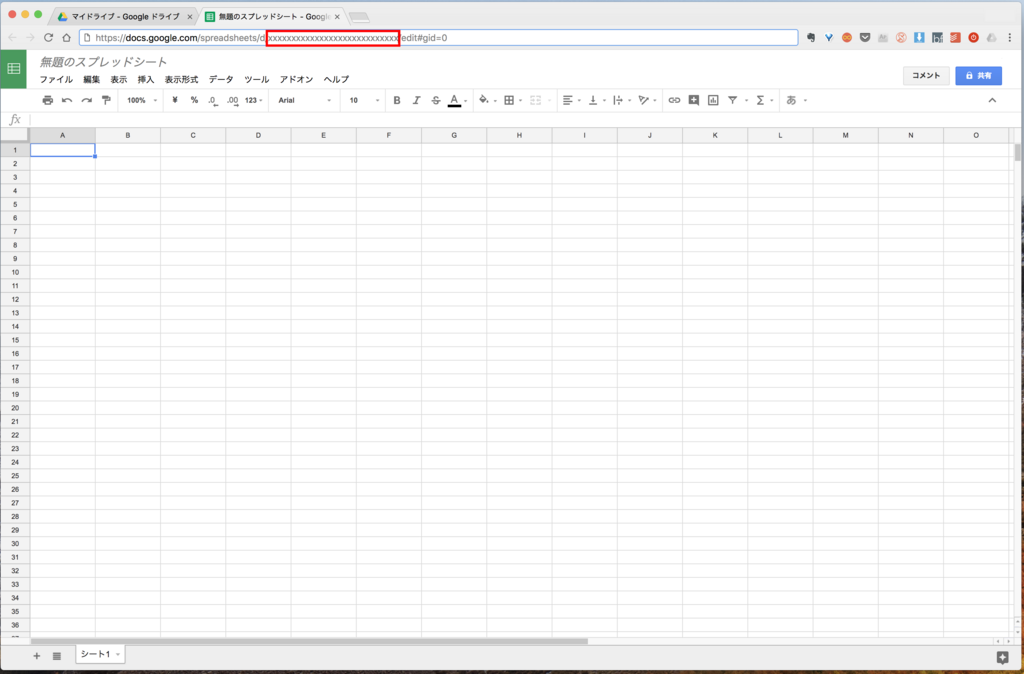This screenshot has height=674, width=1024.
Task: Open the text rotation dropdown
Action: coord(647,101)
